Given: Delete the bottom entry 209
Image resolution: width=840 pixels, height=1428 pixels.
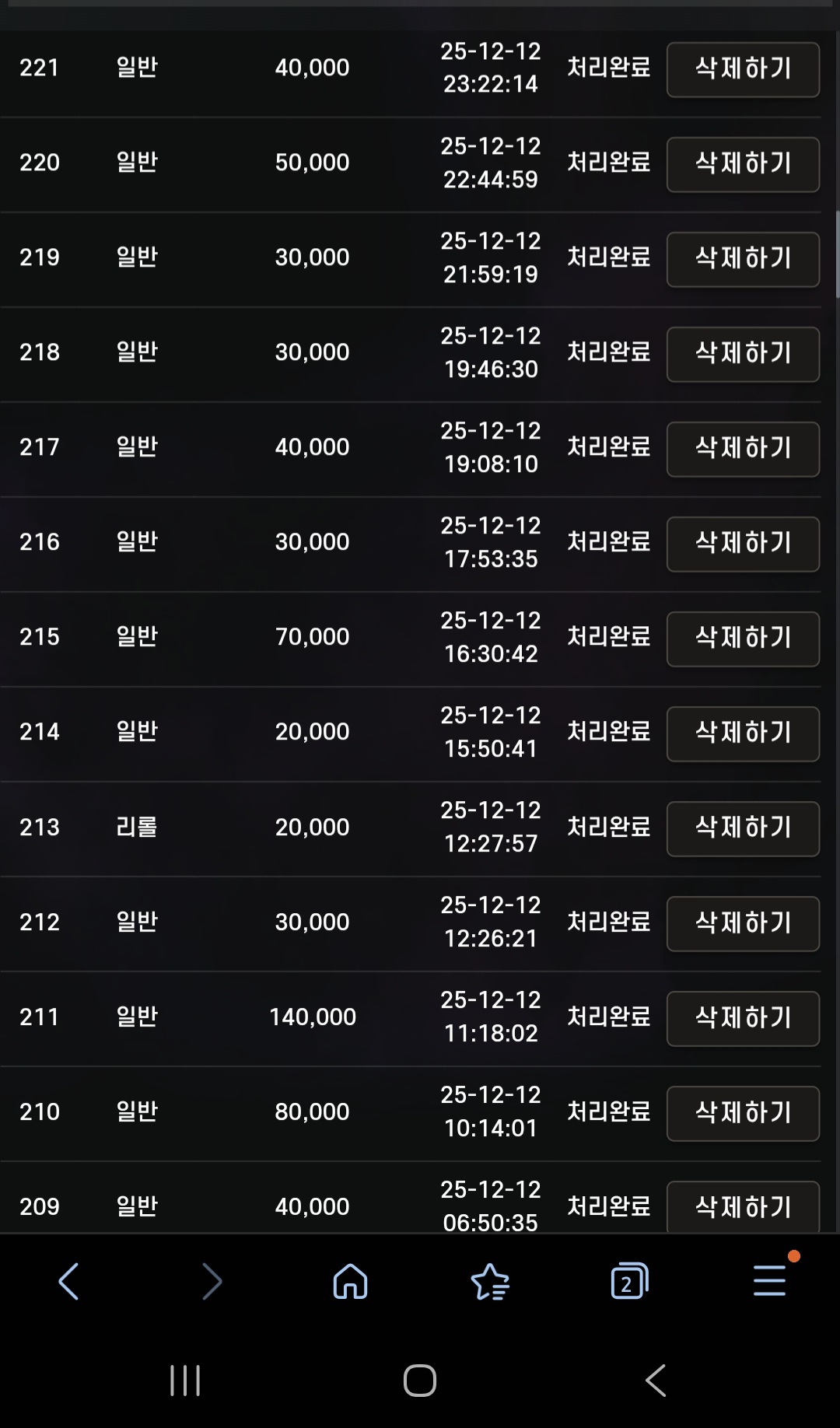Looking at the screenshot, I should pos(743,1206).
